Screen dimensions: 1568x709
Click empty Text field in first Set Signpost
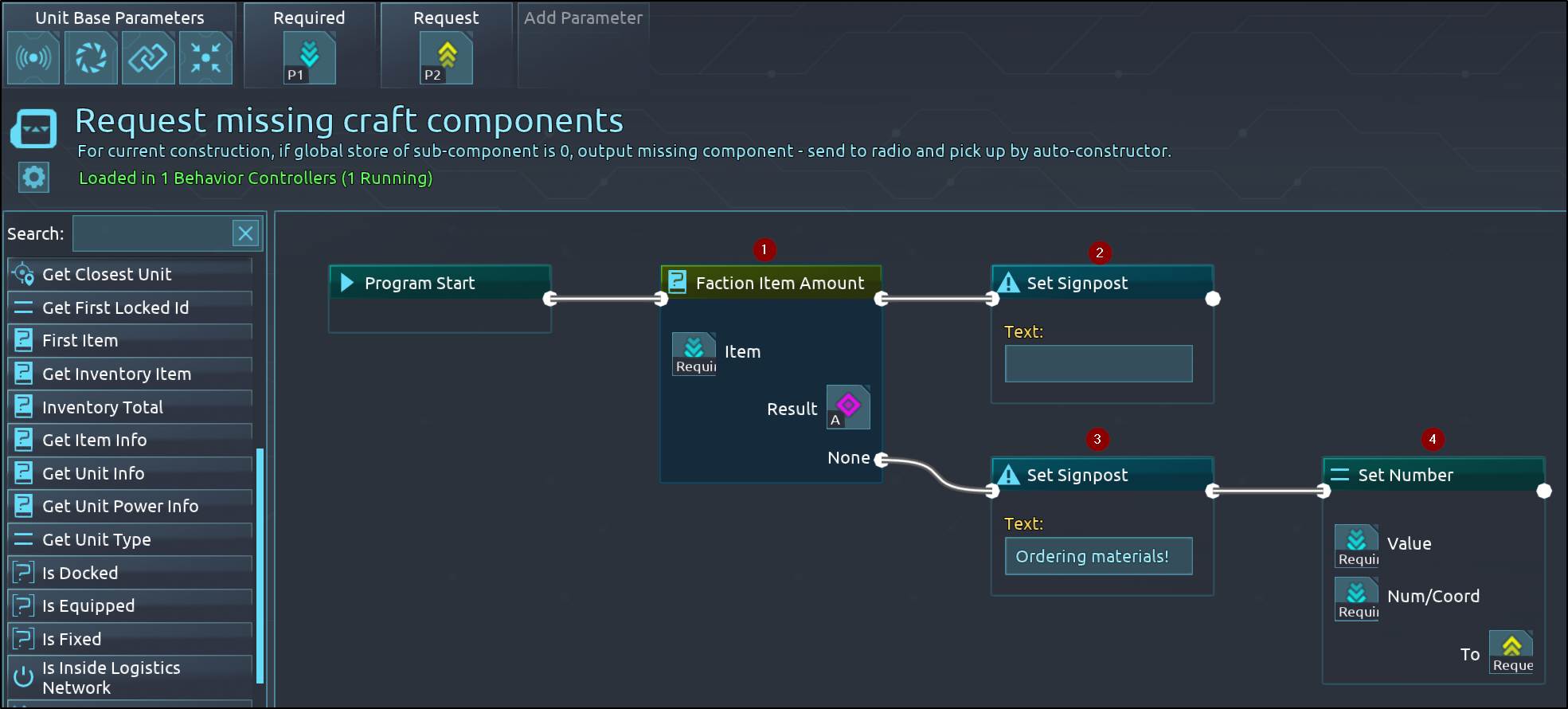[1098, 364]
